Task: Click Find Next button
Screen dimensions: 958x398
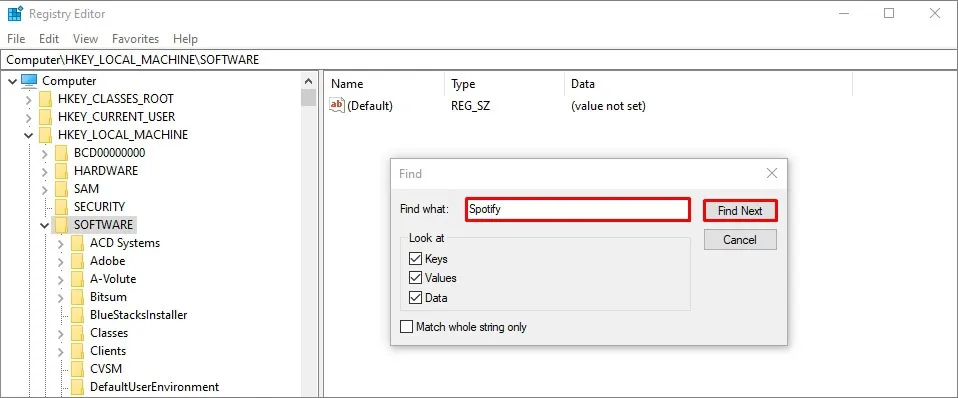Action: [740, 211]
